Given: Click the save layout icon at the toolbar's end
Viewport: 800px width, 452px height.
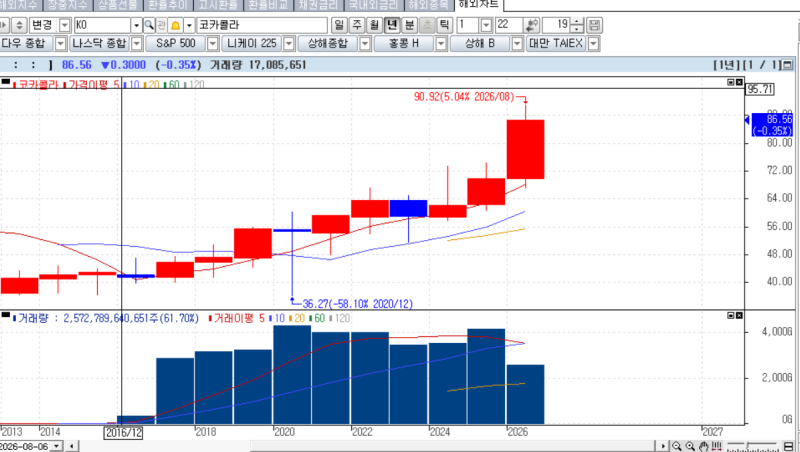Looking at the screenshot, I should click(594, 25).
